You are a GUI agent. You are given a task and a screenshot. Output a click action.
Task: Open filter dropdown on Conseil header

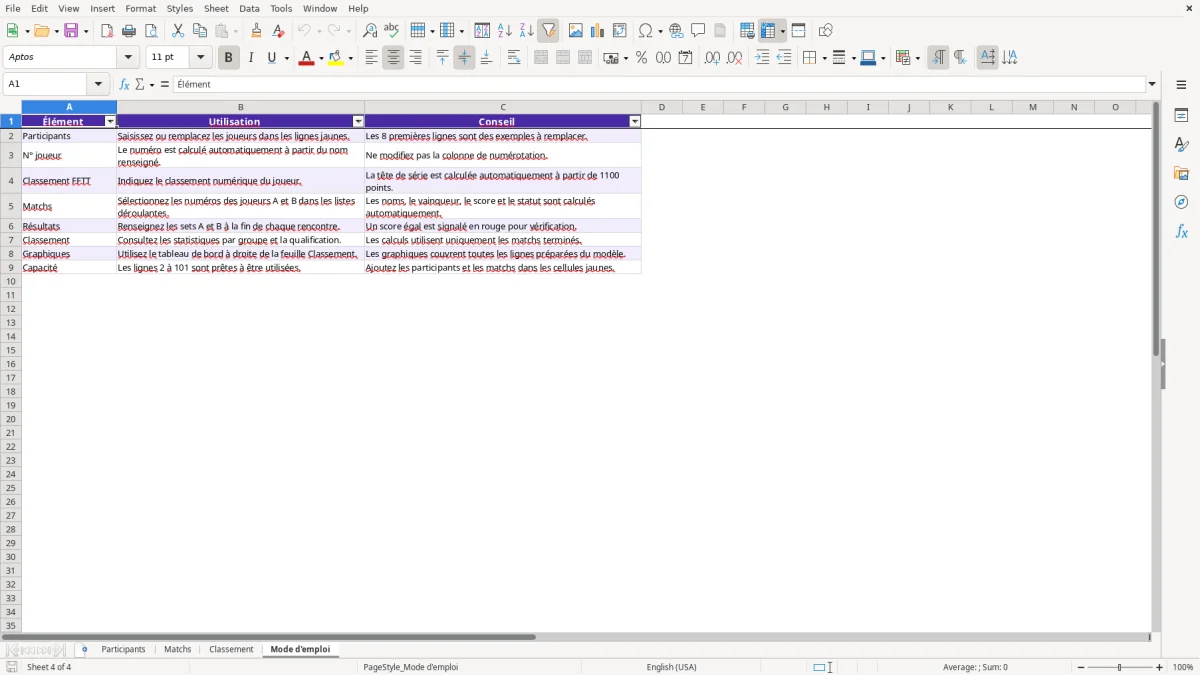click(634, 122)
